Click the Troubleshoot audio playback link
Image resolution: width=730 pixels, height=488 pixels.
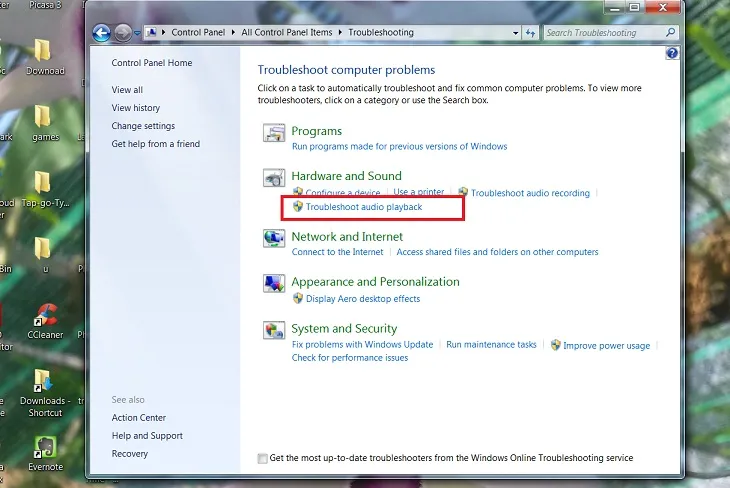[x=364, y=207]
